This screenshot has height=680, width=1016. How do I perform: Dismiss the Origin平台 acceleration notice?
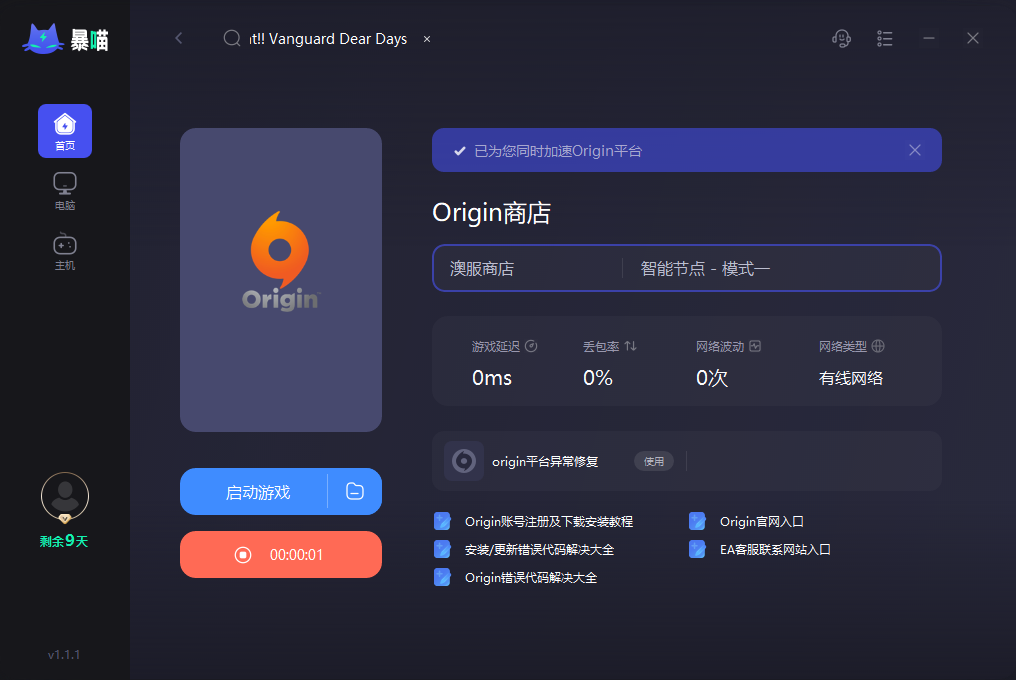point(915,150)
